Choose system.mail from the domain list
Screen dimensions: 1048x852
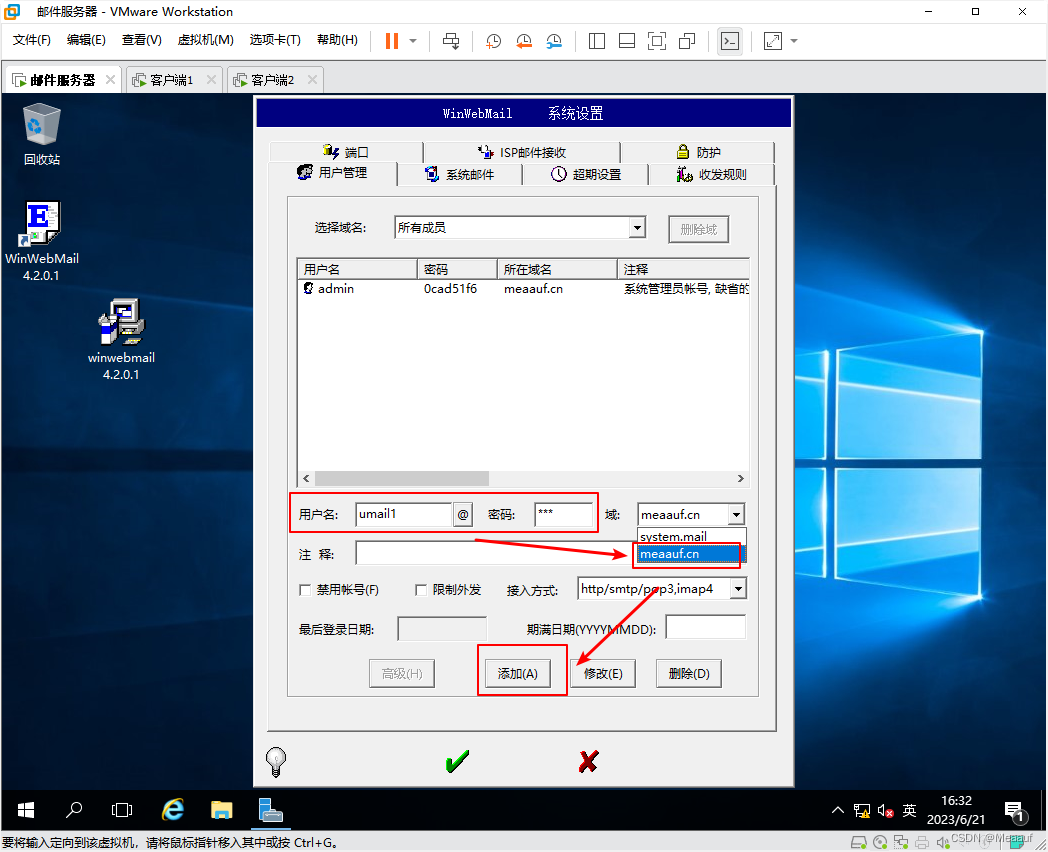(691, 536)
